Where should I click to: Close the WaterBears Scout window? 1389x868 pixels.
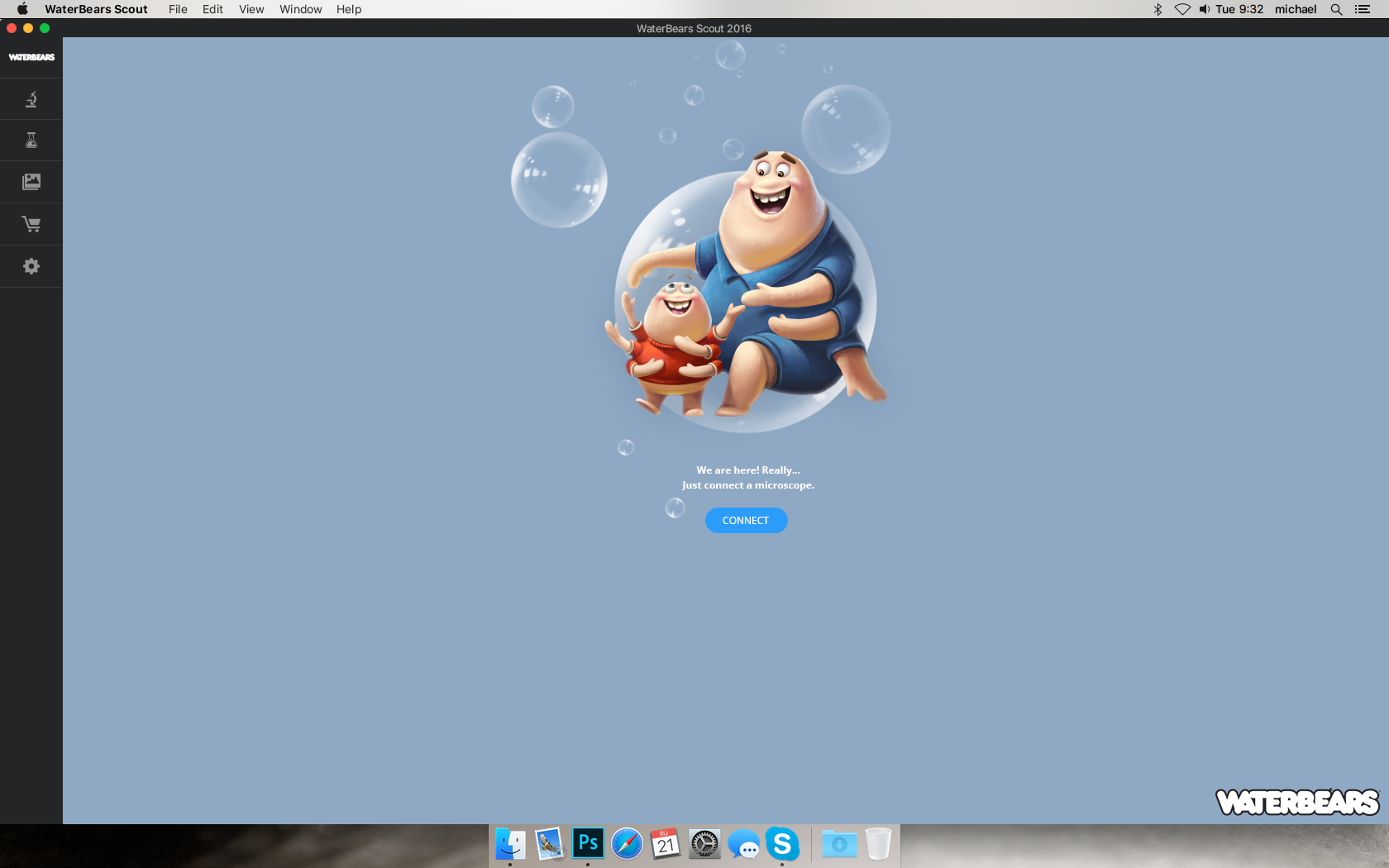[12, 28]
